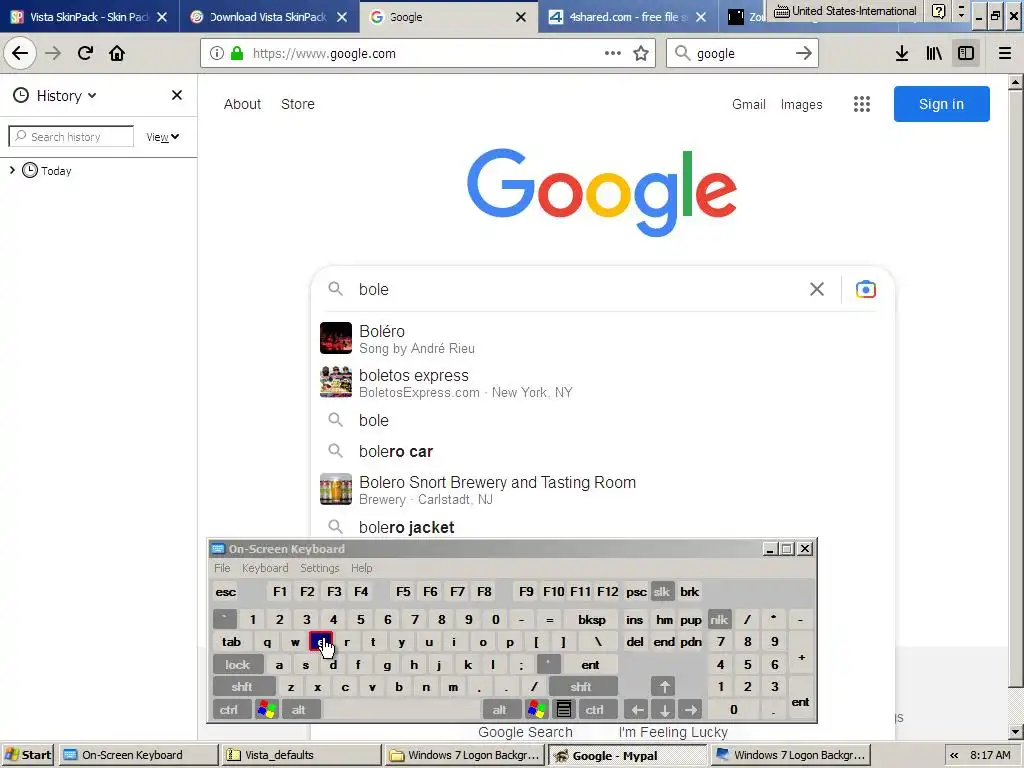
Task: Select the boletos express suggestion
Action: pos(601,383)
